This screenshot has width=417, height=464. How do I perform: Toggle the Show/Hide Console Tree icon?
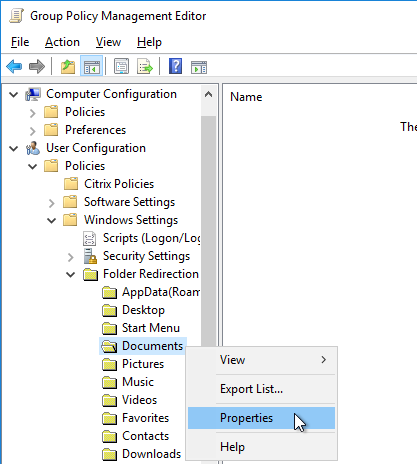[91, 67]
